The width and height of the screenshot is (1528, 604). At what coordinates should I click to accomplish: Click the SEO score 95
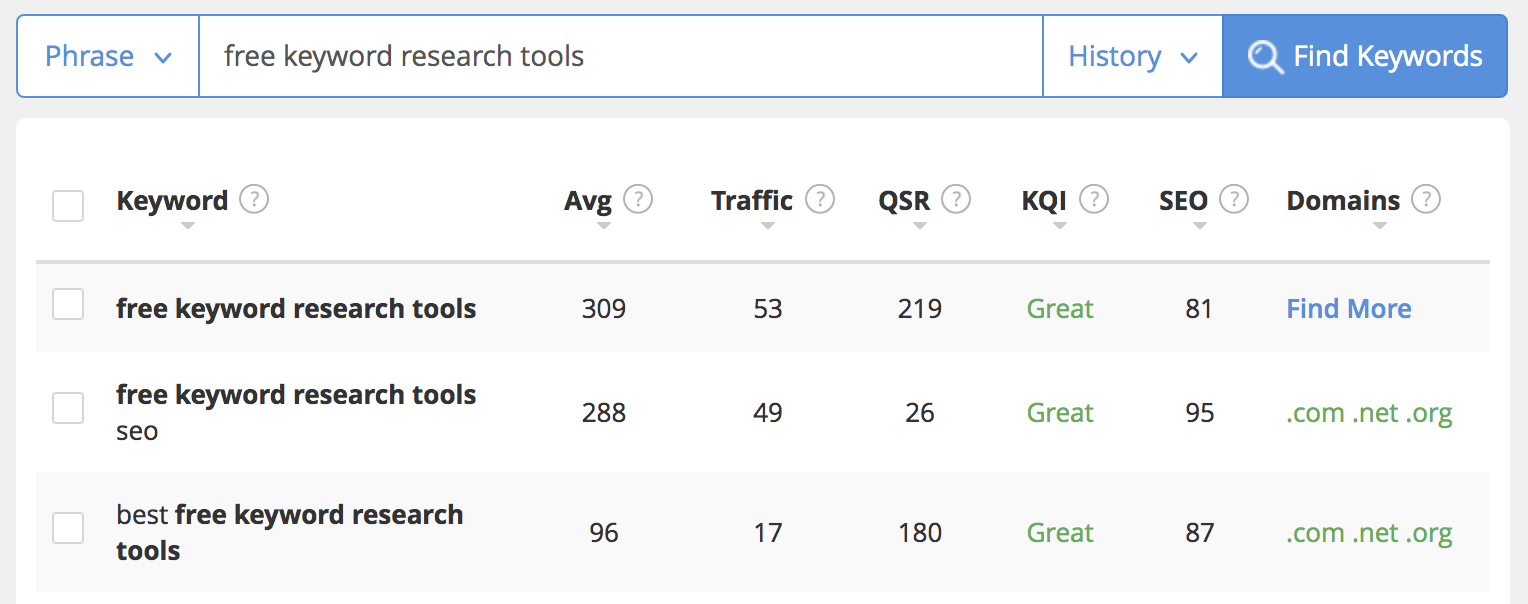(x=1199, y=413)
